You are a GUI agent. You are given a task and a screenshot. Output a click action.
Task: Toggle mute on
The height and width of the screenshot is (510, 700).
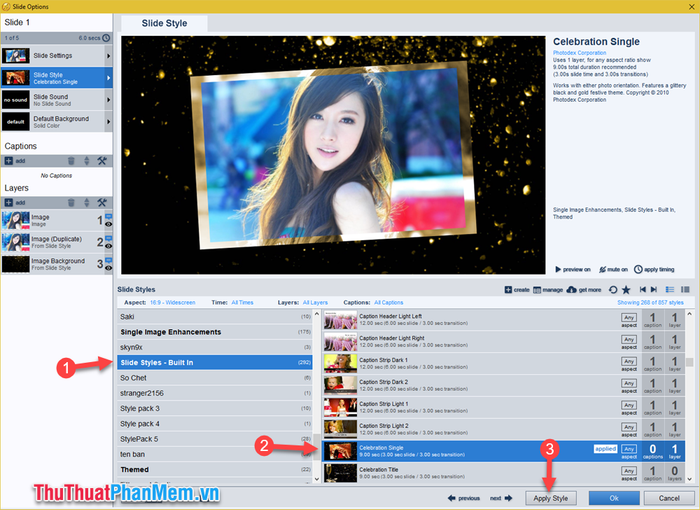(x=613, y=269)
